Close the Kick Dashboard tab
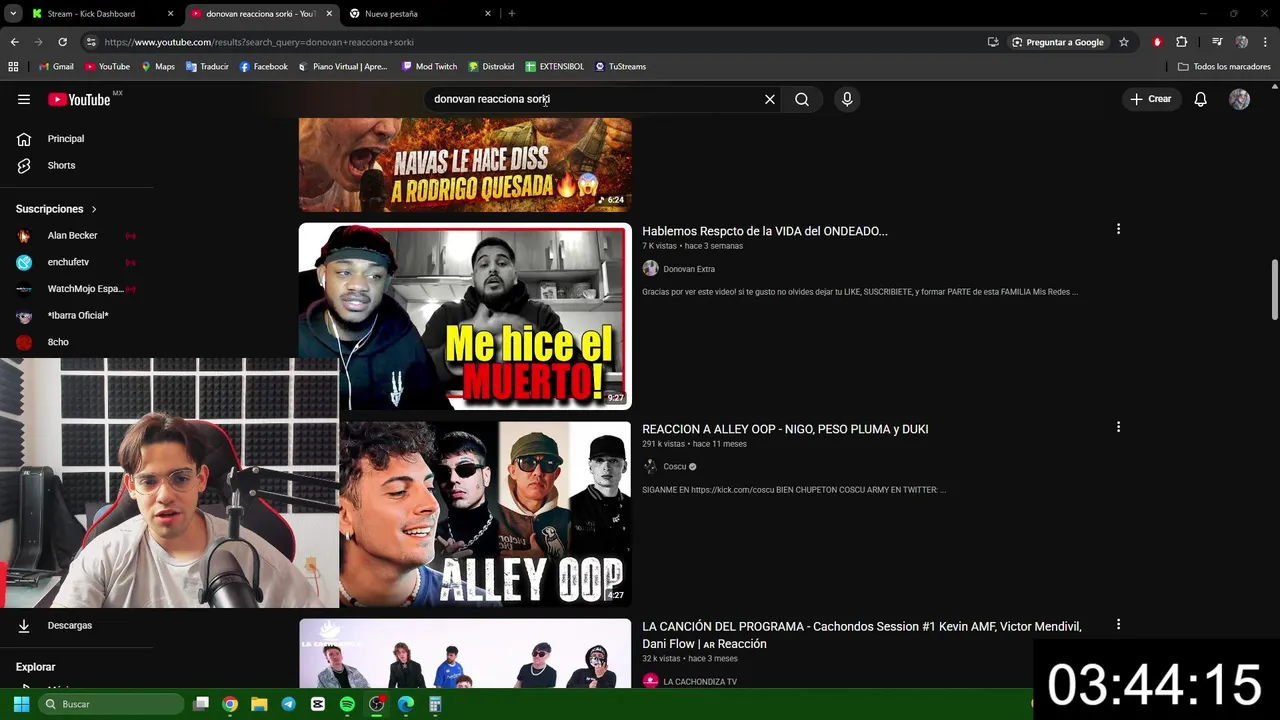The width and height of the screenshot is (1280, 720). pyautogui.click(x=170, y=14)
